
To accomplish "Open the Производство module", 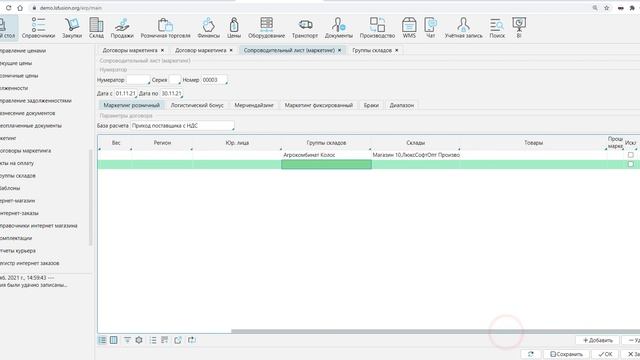I will pos(377,28).
